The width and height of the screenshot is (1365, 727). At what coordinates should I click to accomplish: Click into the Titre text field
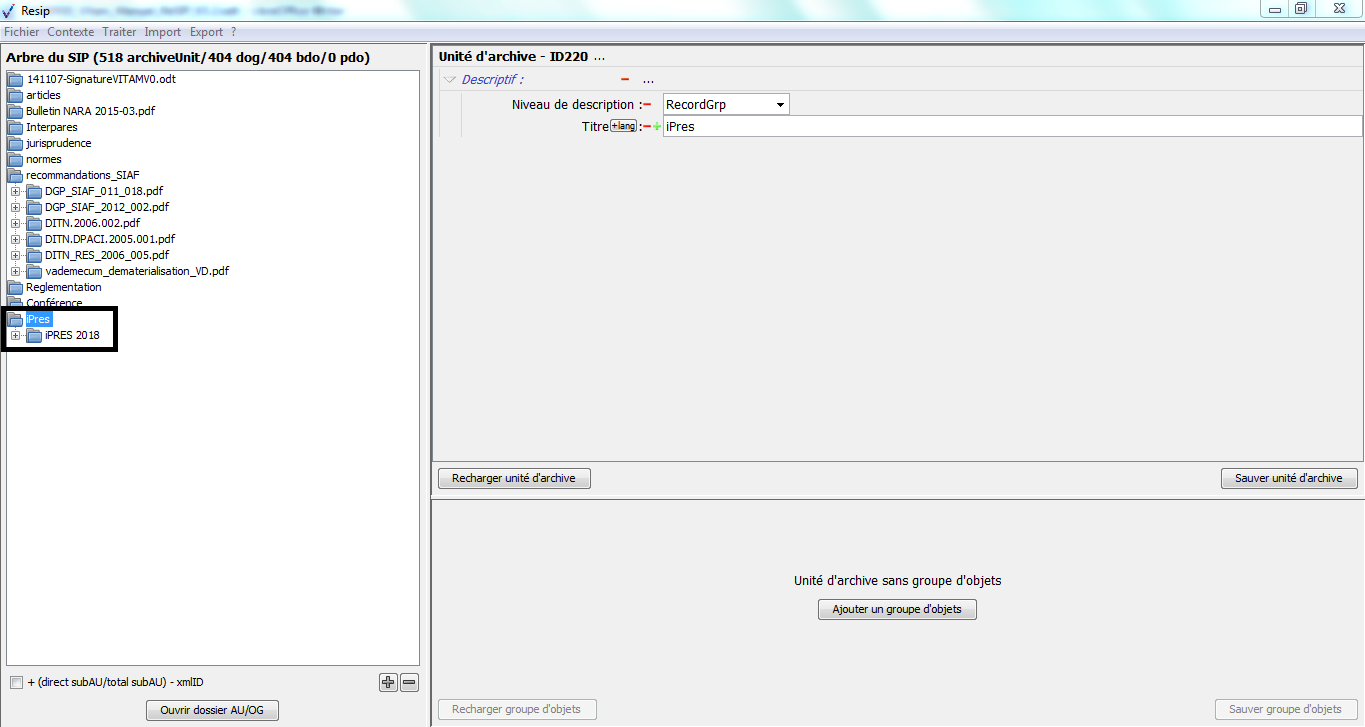(x=1010, y=127)
